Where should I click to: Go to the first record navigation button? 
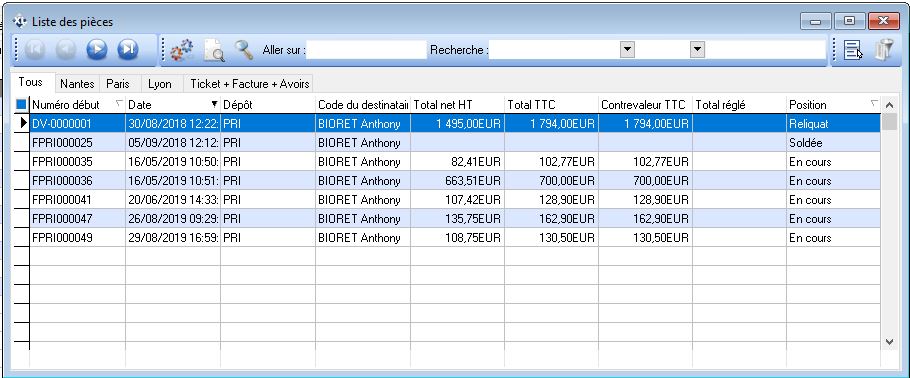pyautogui.click(x=35, y=50)
